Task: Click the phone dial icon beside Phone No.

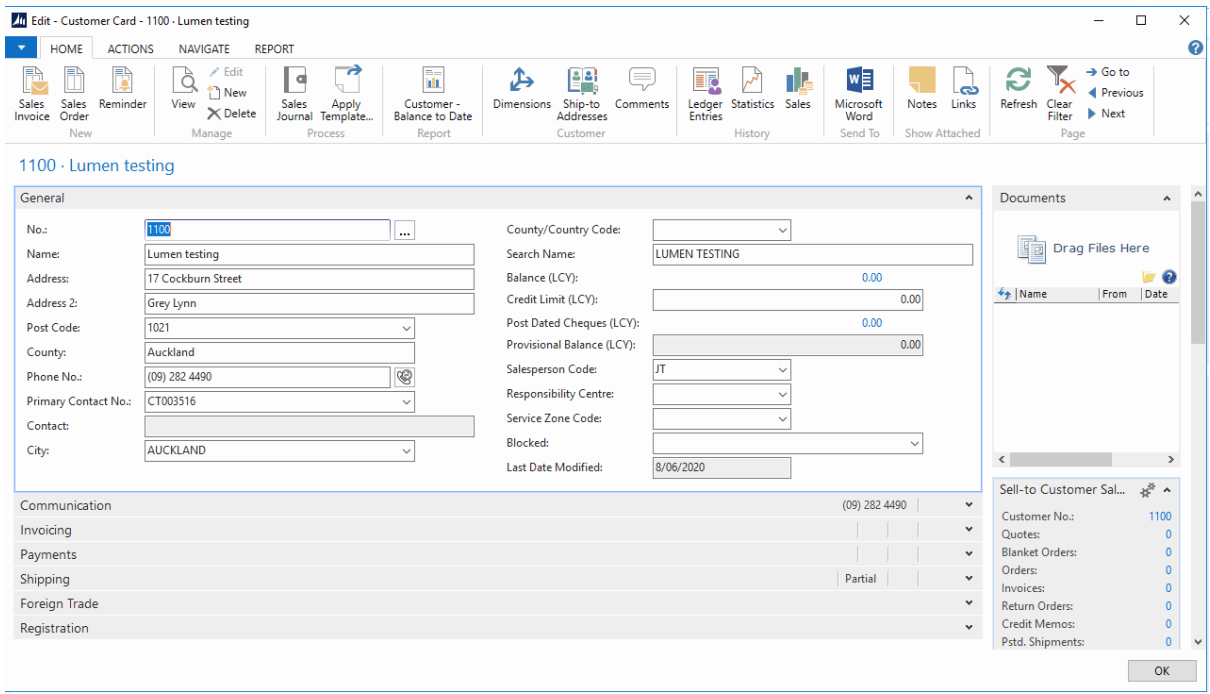Action: [404, 377]
